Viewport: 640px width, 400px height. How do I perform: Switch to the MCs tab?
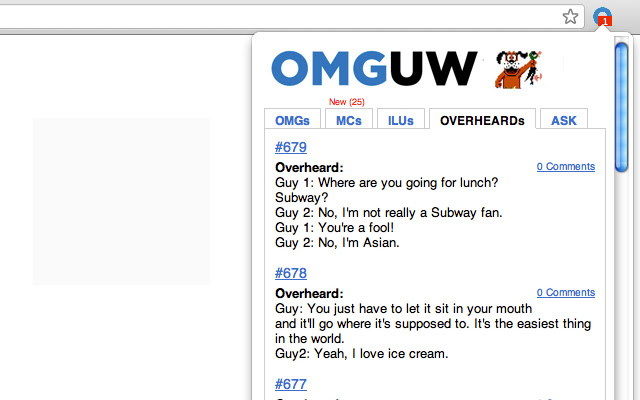[349, 120]
